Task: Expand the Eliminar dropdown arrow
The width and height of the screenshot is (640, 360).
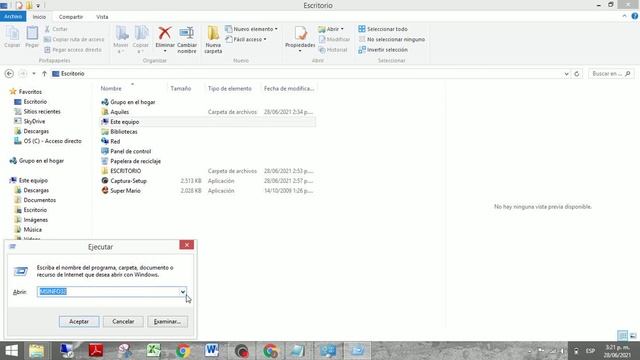Action: tap(165, 51)
